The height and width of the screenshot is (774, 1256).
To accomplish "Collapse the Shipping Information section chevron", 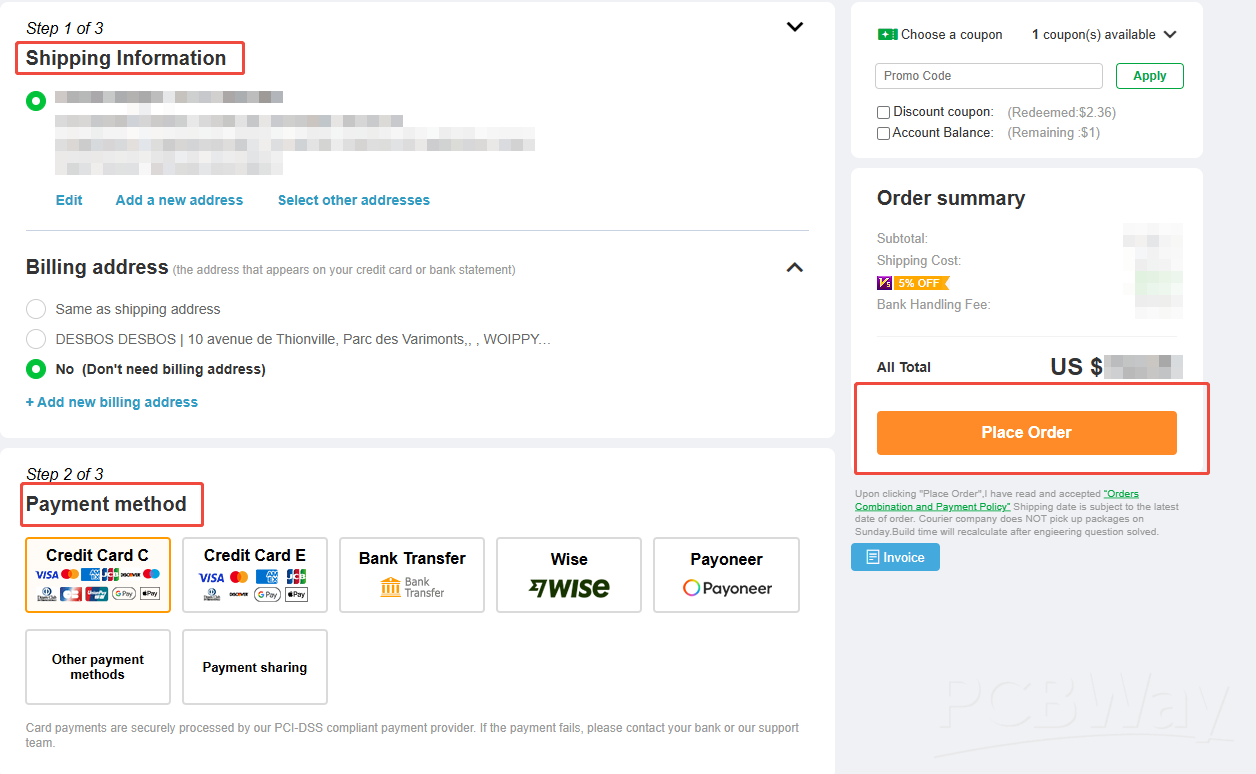I will (x=795, y=27).
